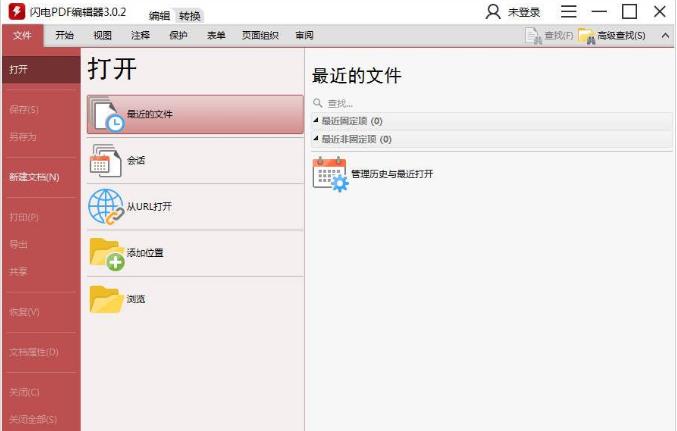Viewport: 677px width, 431px height.
Task: Click the Flash PDF Editor app logo
Action: tap(16, 11)
